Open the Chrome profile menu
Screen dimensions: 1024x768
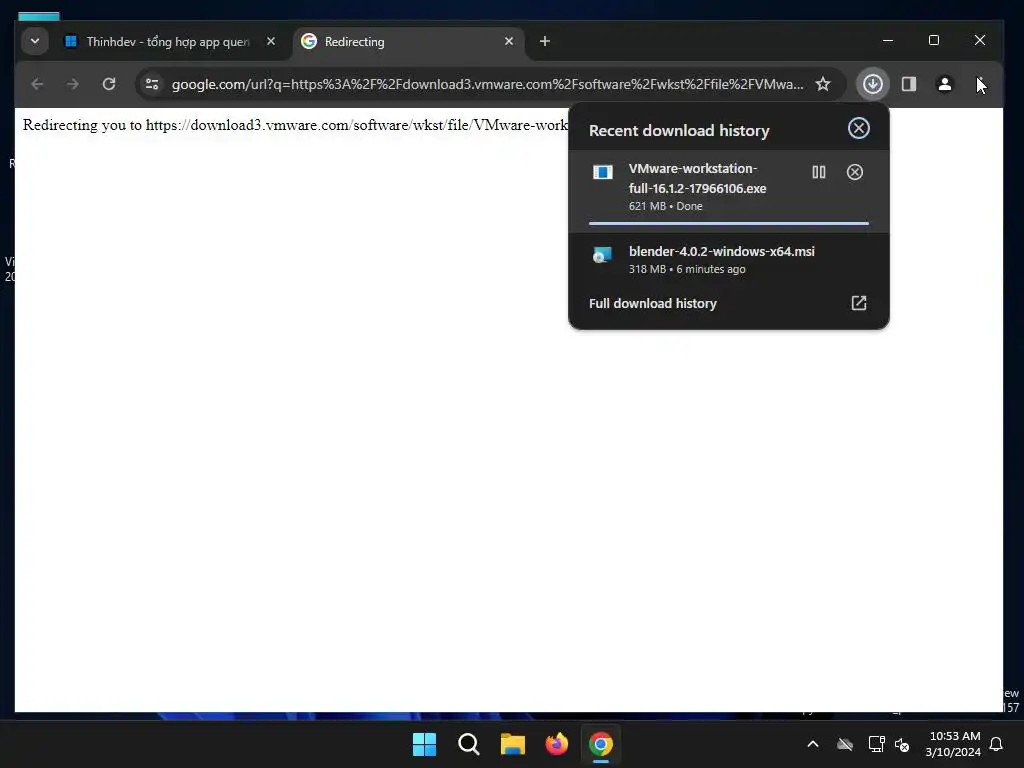pyautogui.click(x=944, y=84)
